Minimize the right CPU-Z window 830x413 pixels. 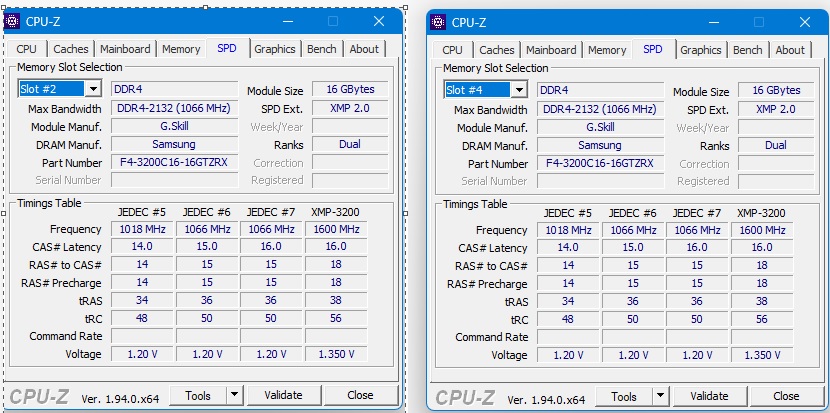[714, 22]
